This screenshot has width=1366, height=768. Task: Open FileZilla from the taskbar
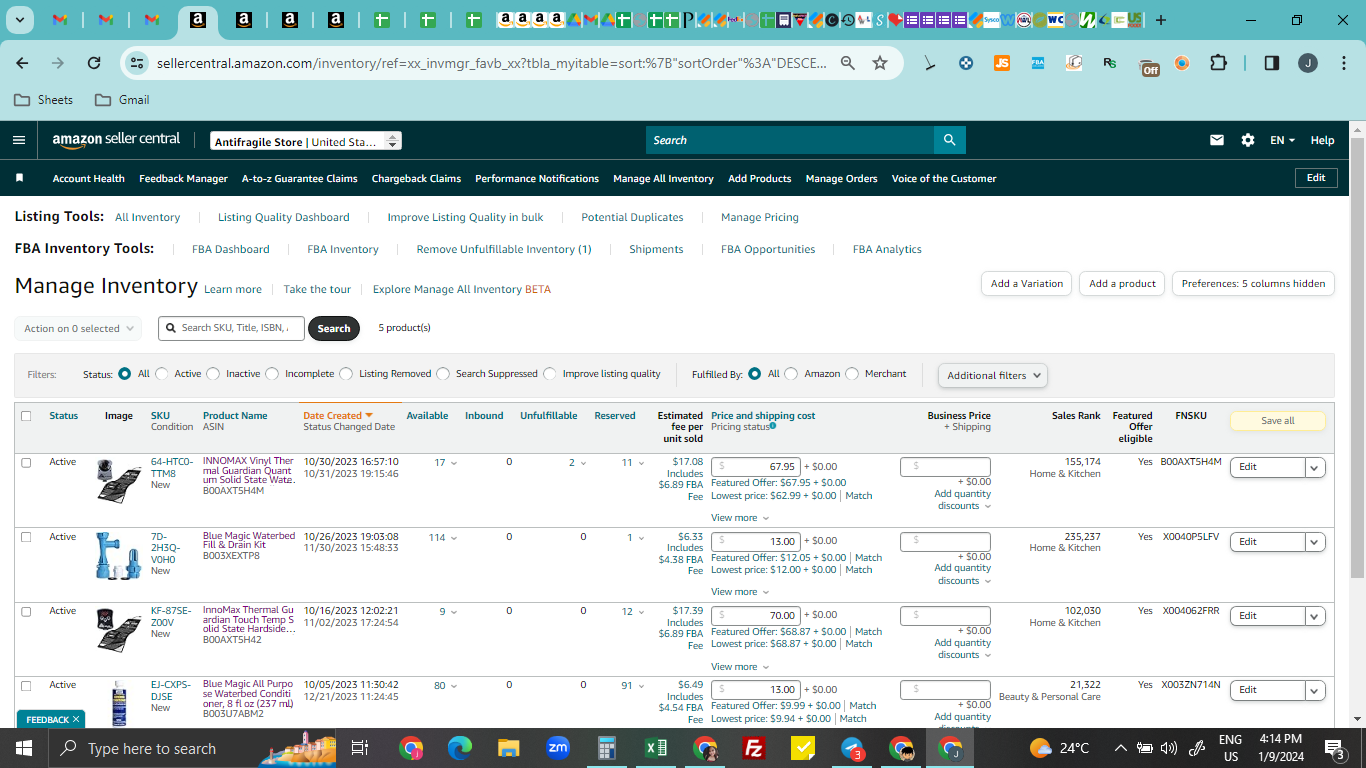point(754,748)
